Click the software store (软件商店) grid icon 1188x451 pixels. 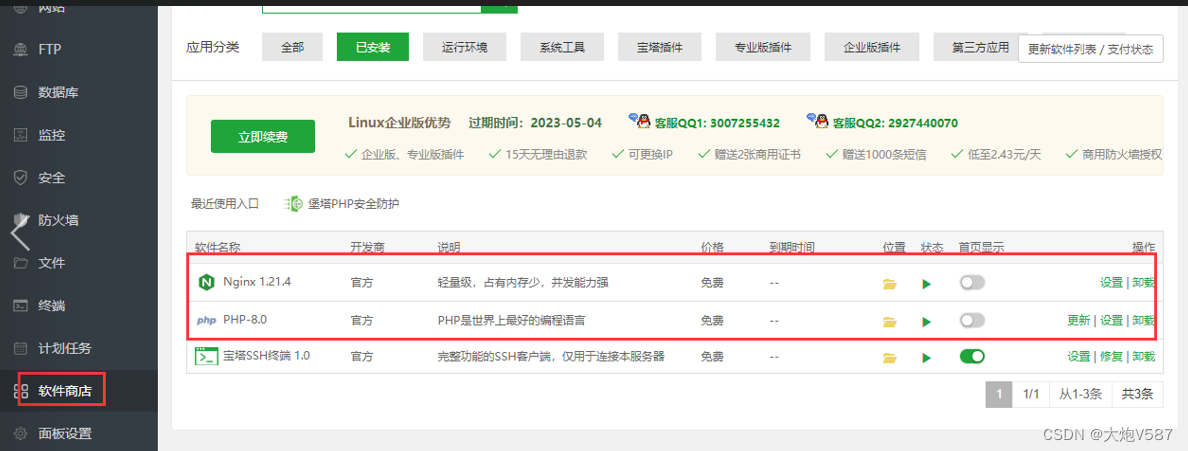21,392
